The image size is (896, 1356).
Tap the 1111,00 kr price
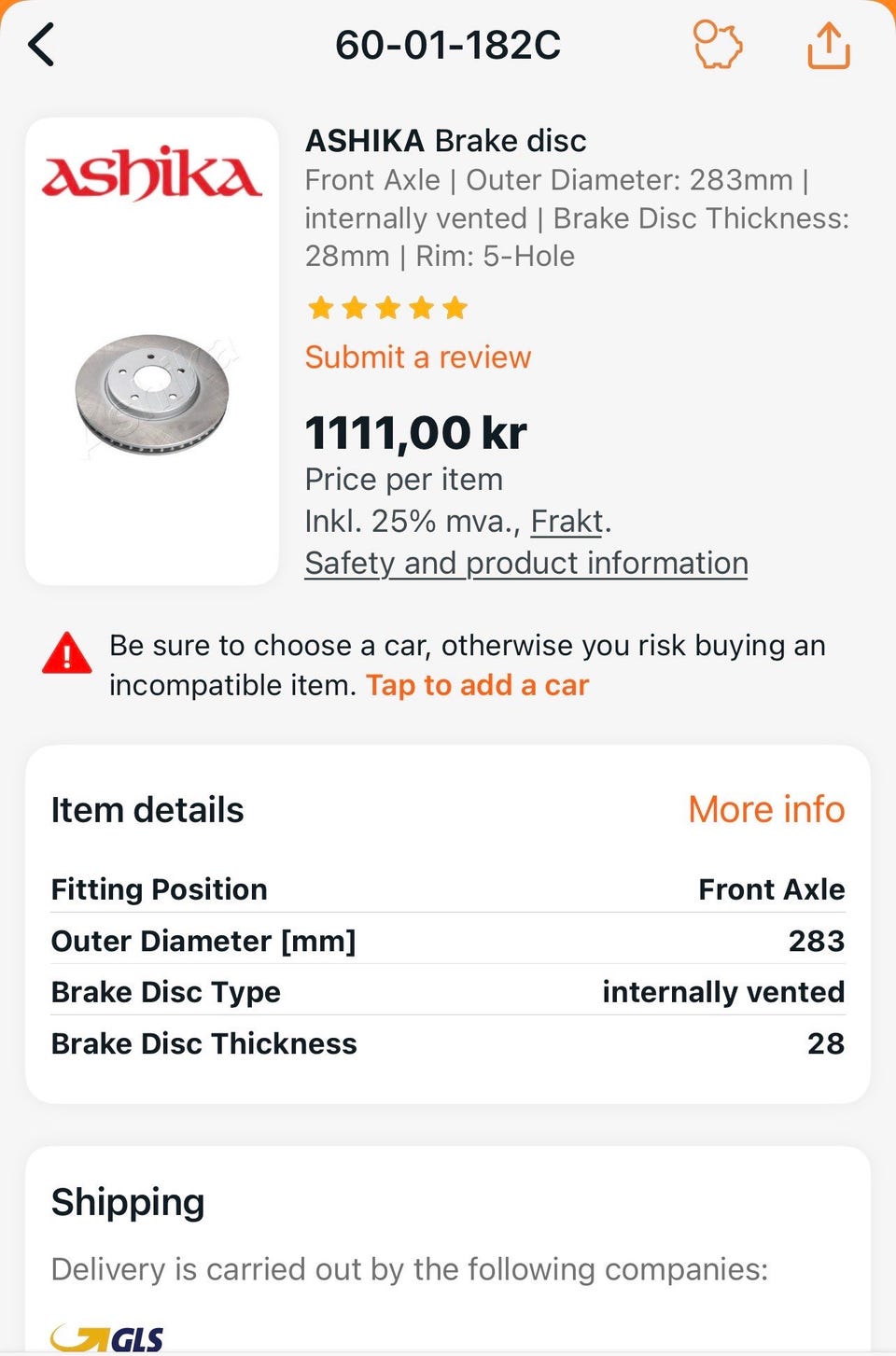[x=416, y=433]
